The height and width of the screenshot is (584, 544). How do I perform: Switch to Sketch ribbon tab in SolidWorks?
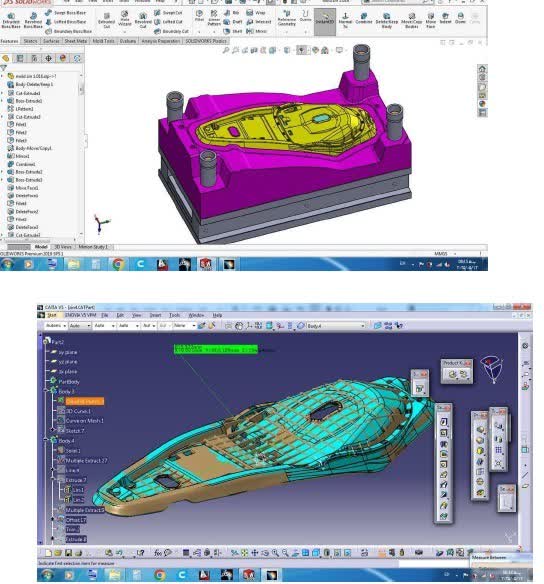(x=31, y=41)
